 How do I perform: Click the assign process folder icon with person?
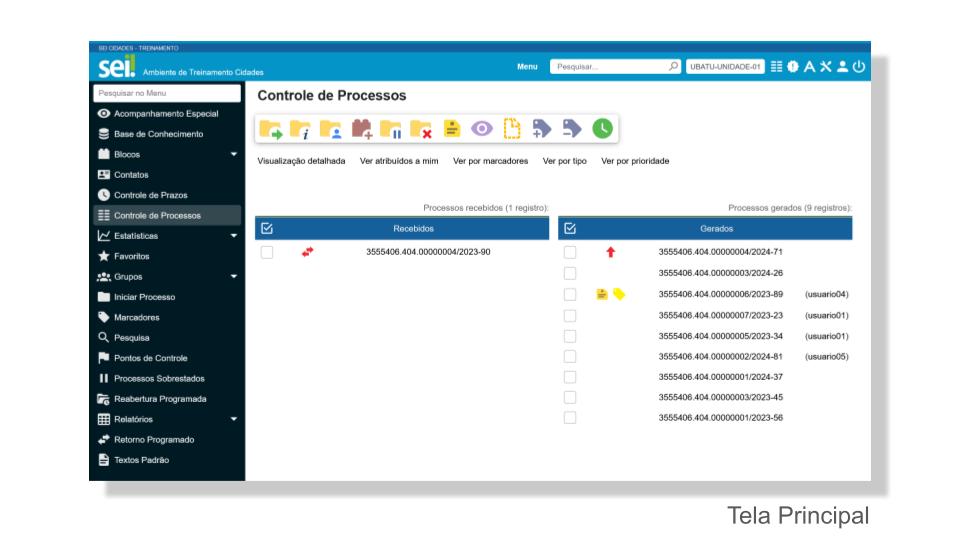click(331, 129)
